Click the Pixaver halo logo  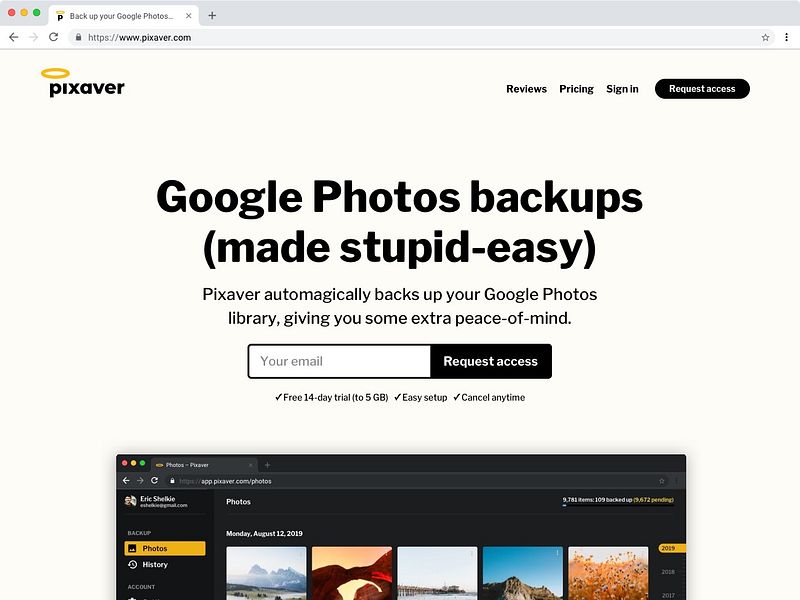coord(83,82)
